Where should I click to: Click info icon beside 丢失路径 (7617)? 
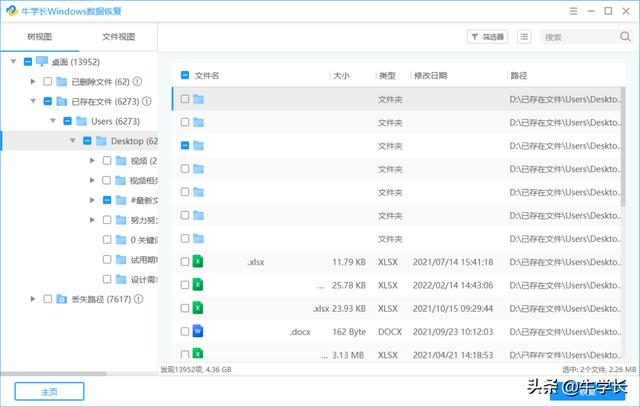[x=139, y=299]
